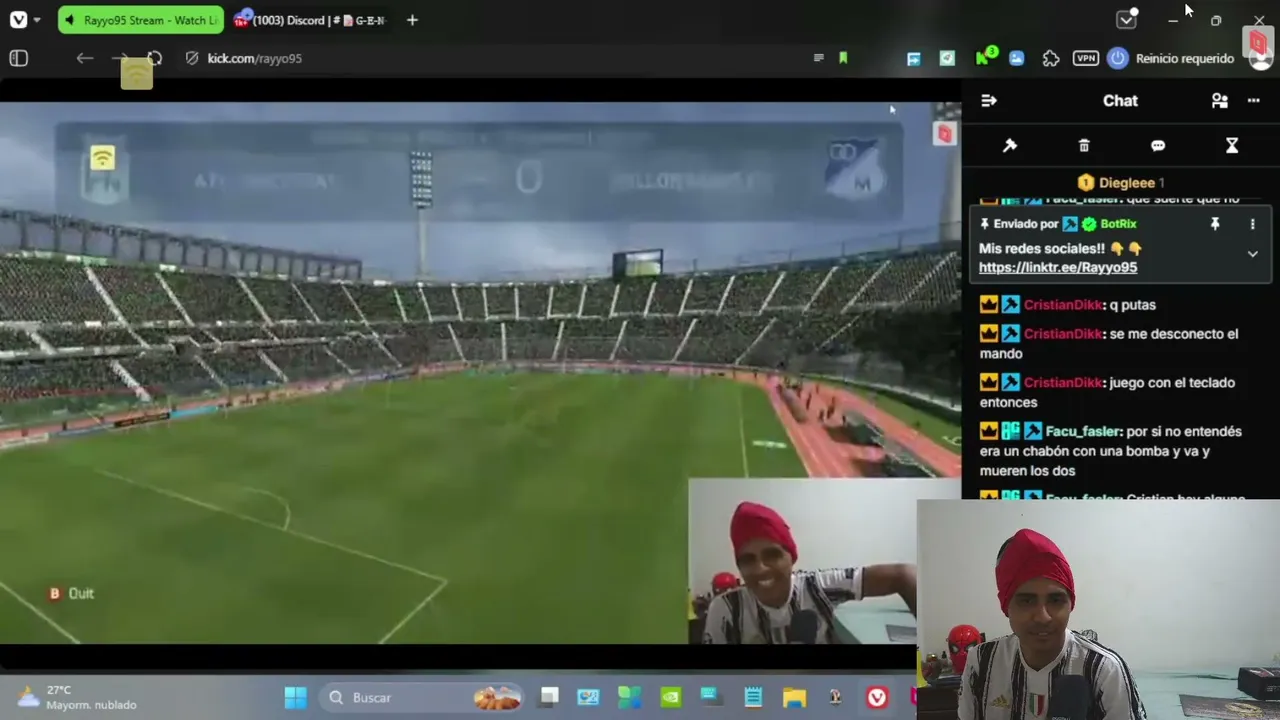Reload the current page

tap(154, 58)
